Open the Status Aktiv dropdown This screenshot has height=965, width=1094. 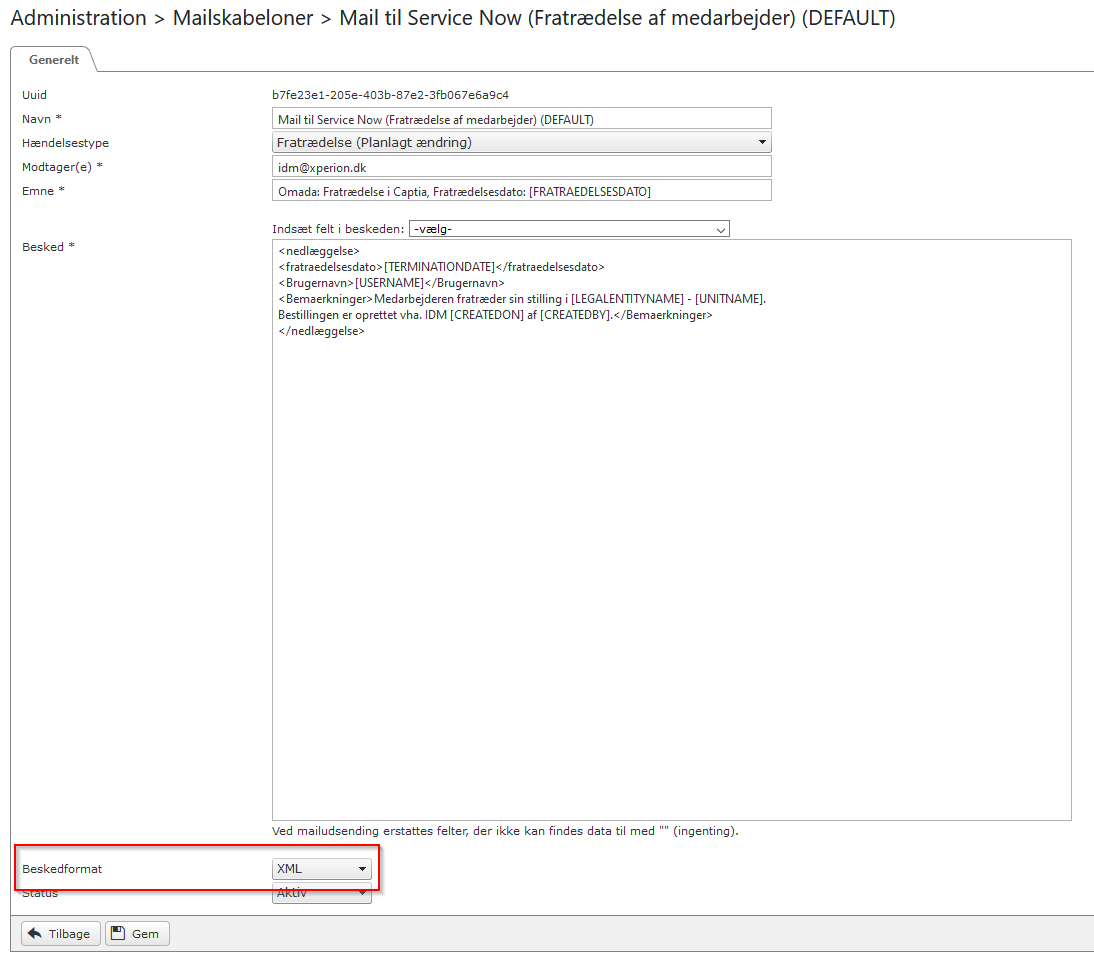click(321, 894)
